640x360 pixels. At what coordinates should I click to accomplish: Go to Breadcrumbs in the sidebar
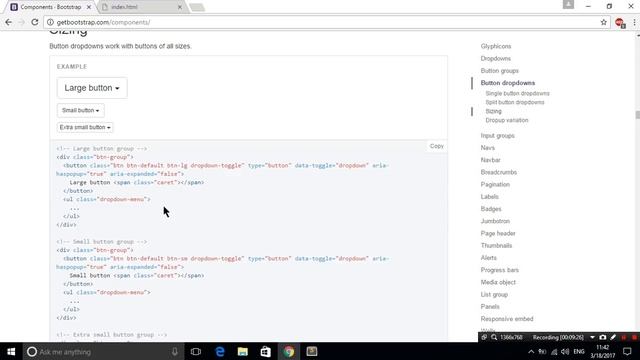(498, 172)
